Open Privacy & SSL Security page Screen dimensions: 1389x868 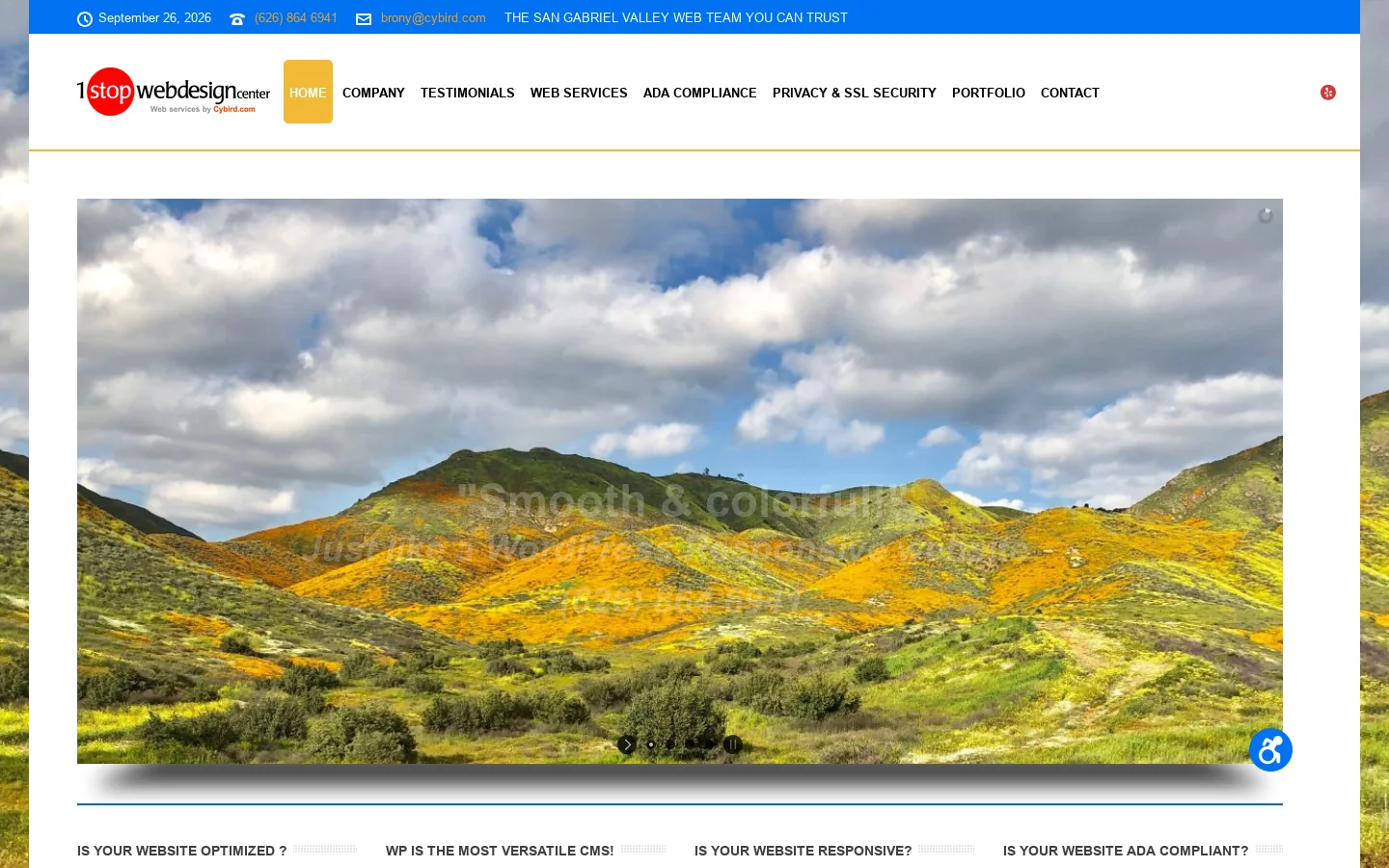point(855,93)
